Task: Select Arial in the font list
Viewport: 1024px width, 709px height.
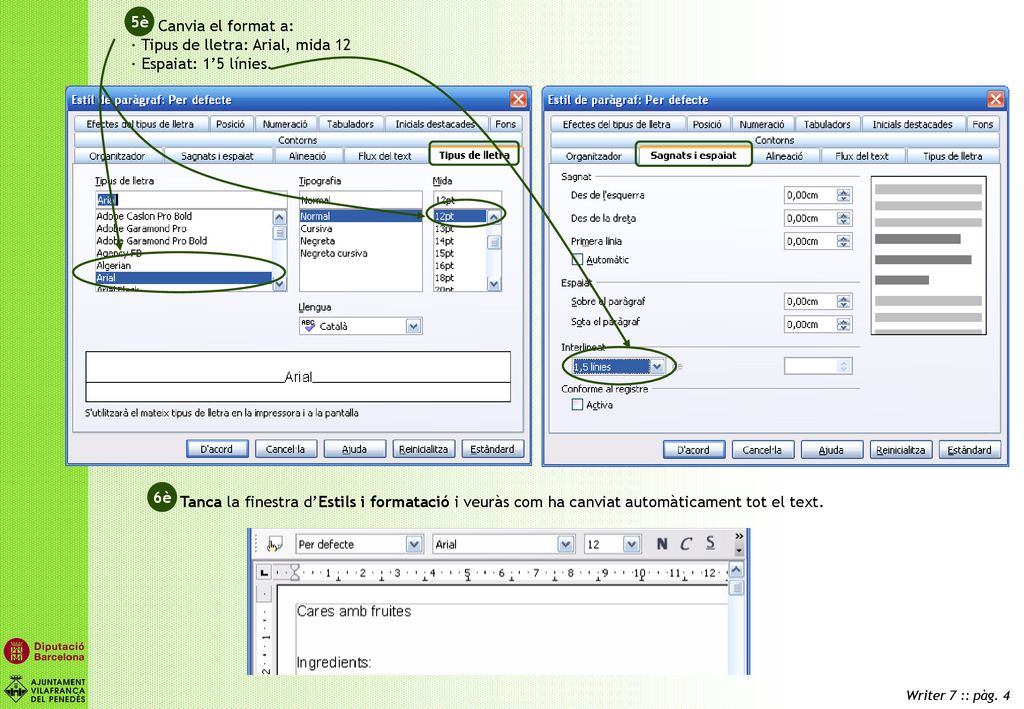Action: coord(183,277)
